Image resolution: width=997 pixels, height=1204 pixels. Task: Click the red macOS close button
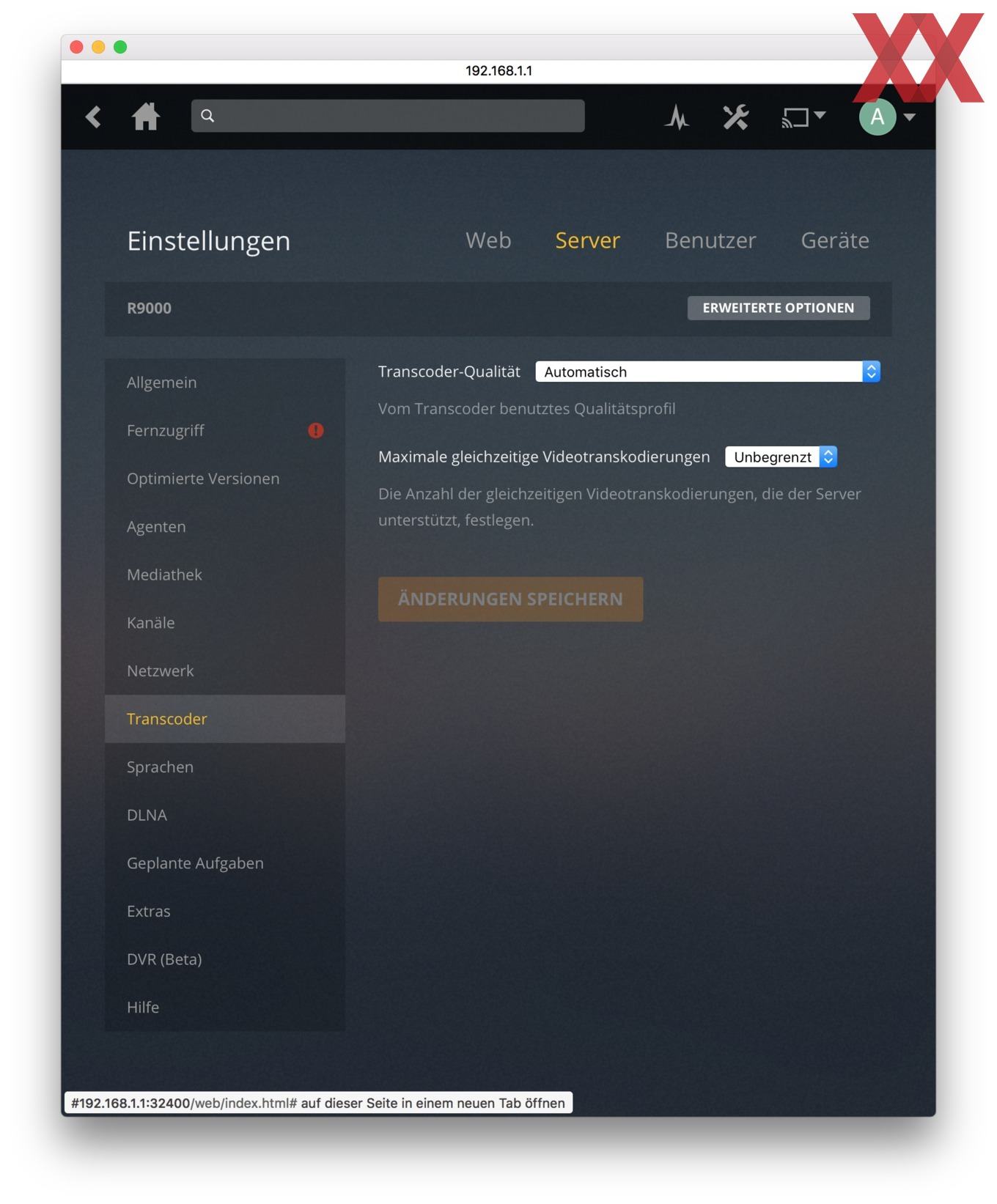76,47
